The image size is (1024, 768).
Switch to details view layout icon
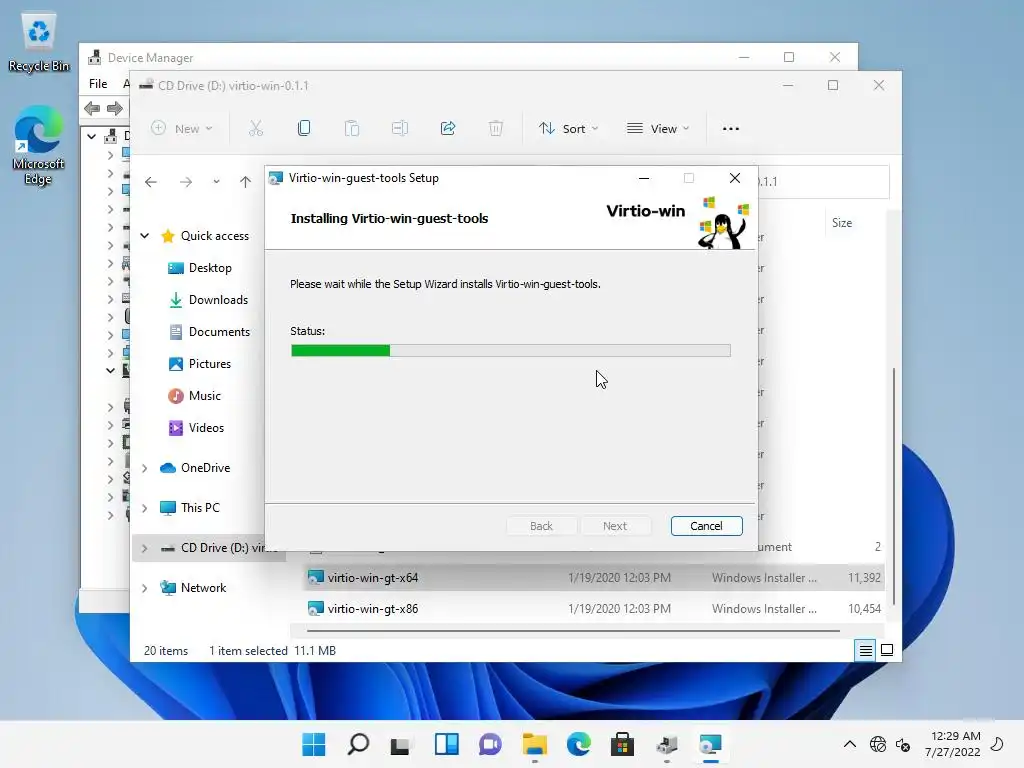coord(865,650)
